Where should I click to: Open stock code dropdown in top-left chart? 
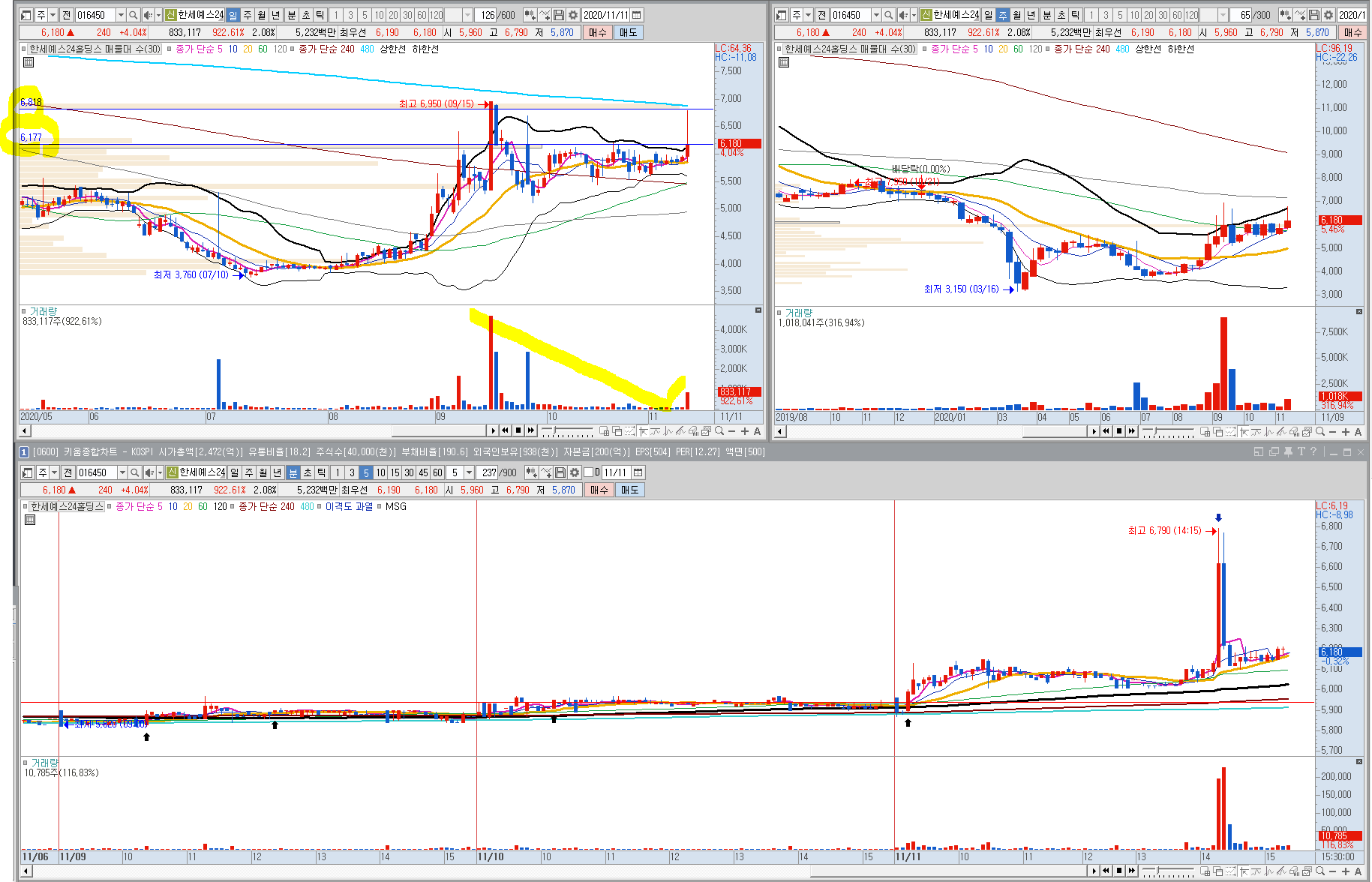[121, 15]
